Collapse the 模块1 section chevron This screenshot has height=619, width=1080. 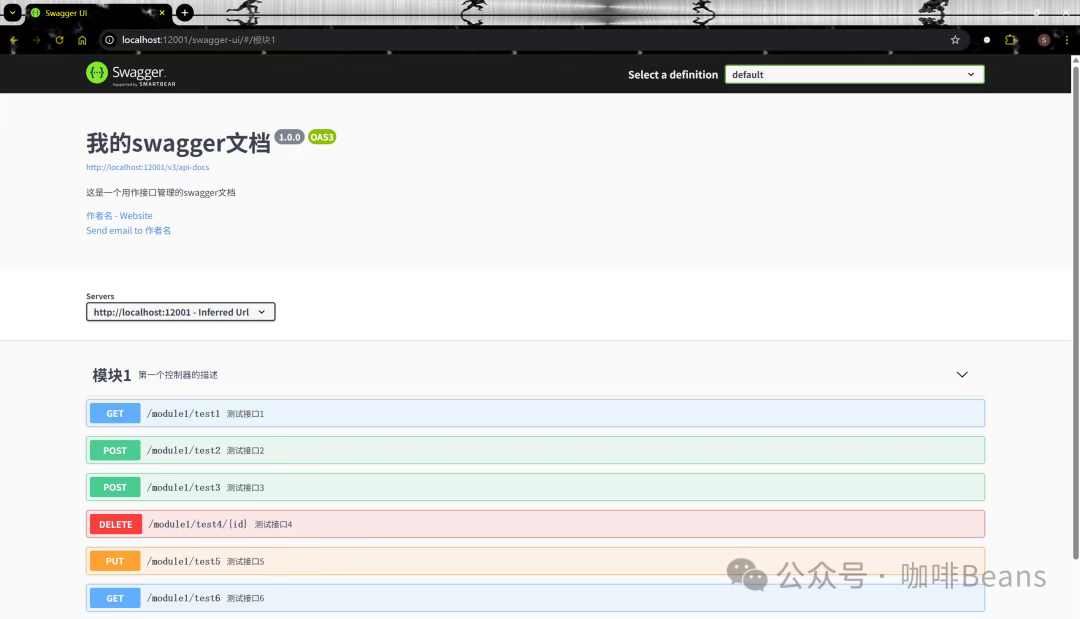(x=961, y=374)
